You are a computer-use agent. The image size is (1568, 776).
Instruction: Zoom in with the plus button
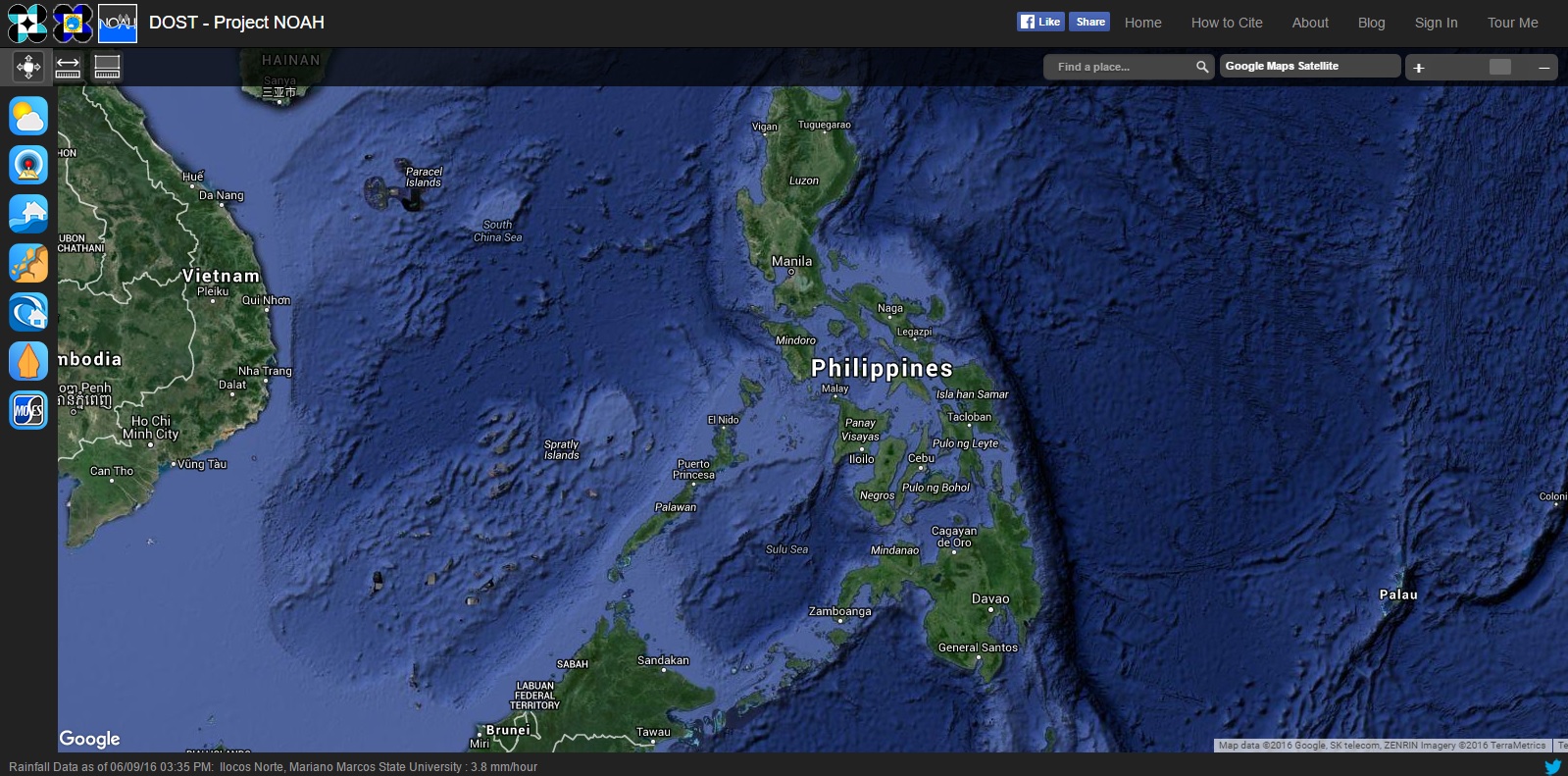pos(1418,68)
